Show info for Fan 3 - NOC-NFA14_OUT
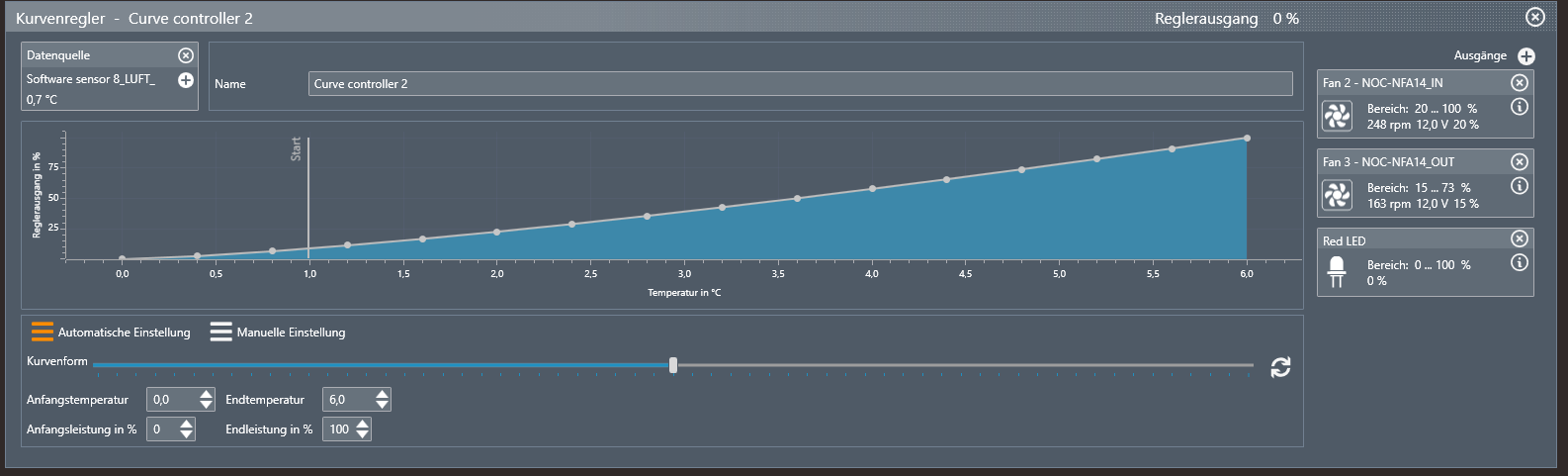Viewport: 1568px width, 476px height. [x=1520, y=186]
